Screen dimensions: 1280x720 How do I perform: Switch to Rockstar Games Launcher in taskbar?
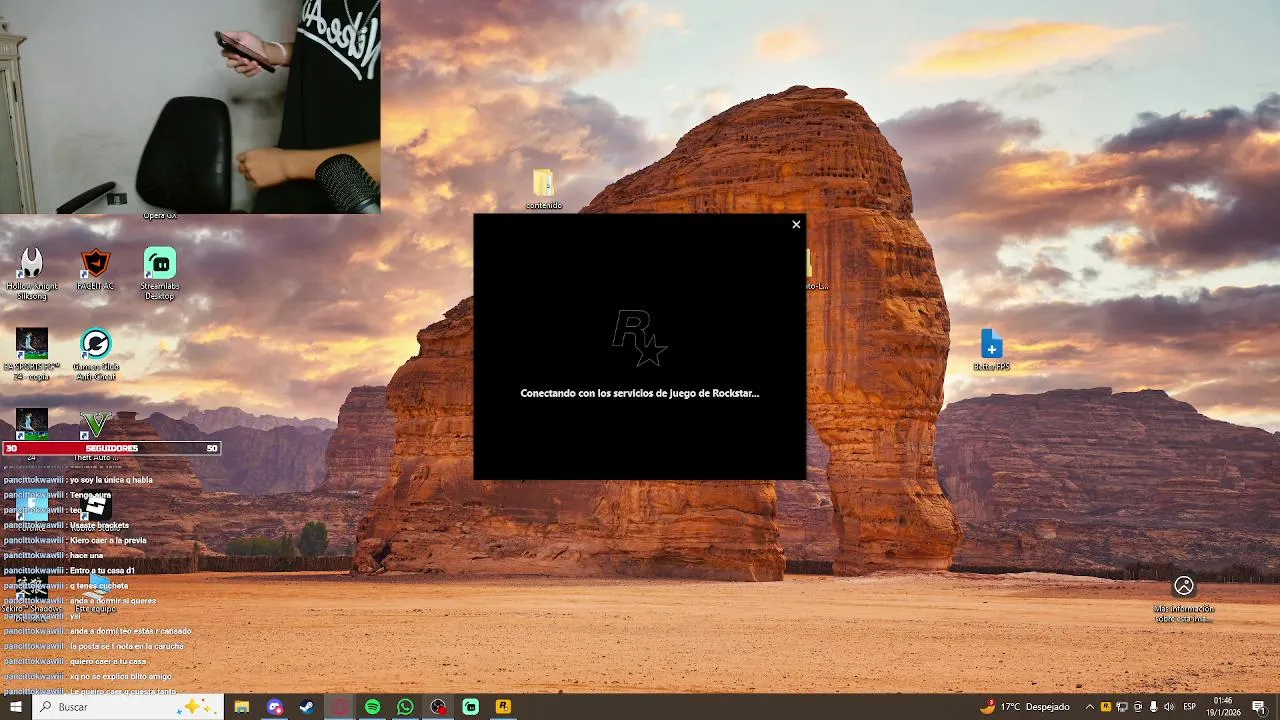tap(503, 707)
